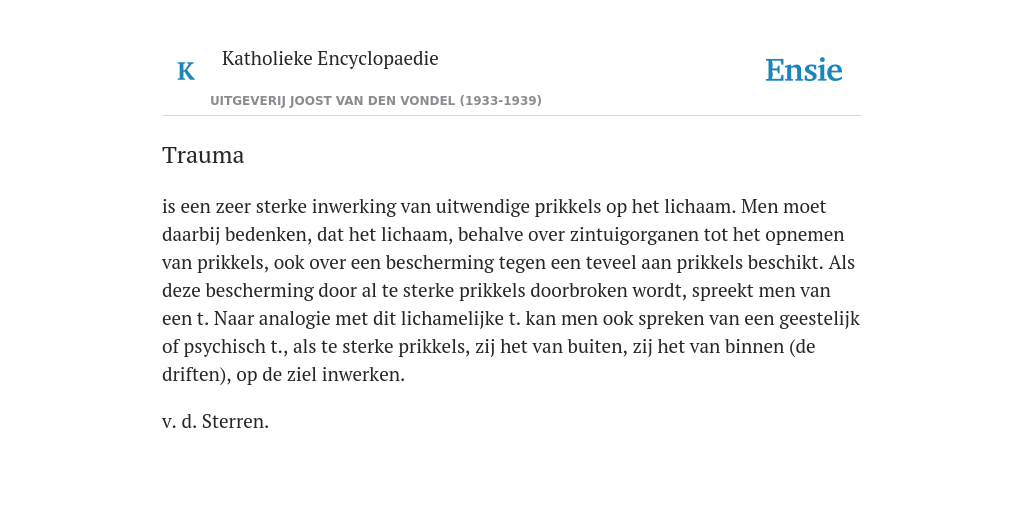Click the word '(de' ending the sixth line

pyautogui.click(x=802, y=347)
